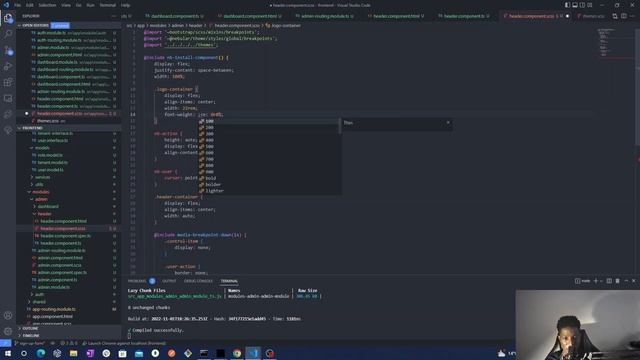Open the Windows Start menu
640x360 pixels.
(x=7, y=353)
